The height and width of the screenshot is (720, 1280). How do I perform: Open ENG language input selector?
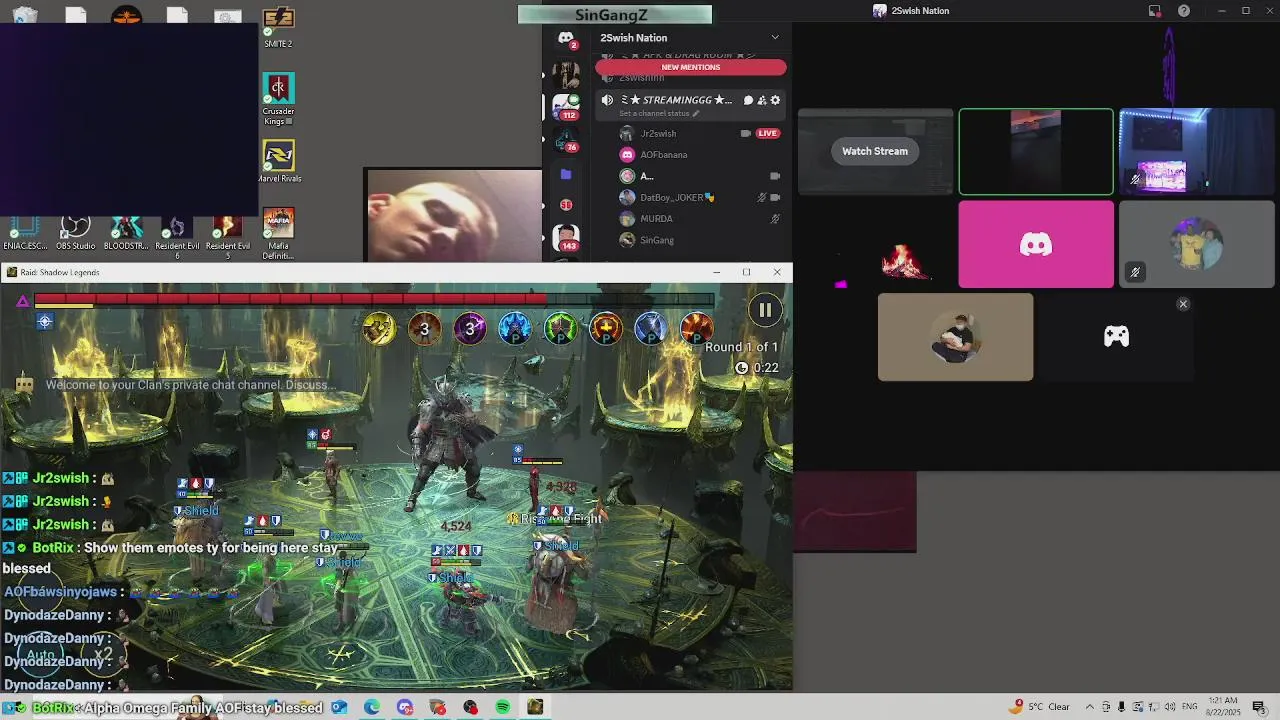(x=1190, y=707)
